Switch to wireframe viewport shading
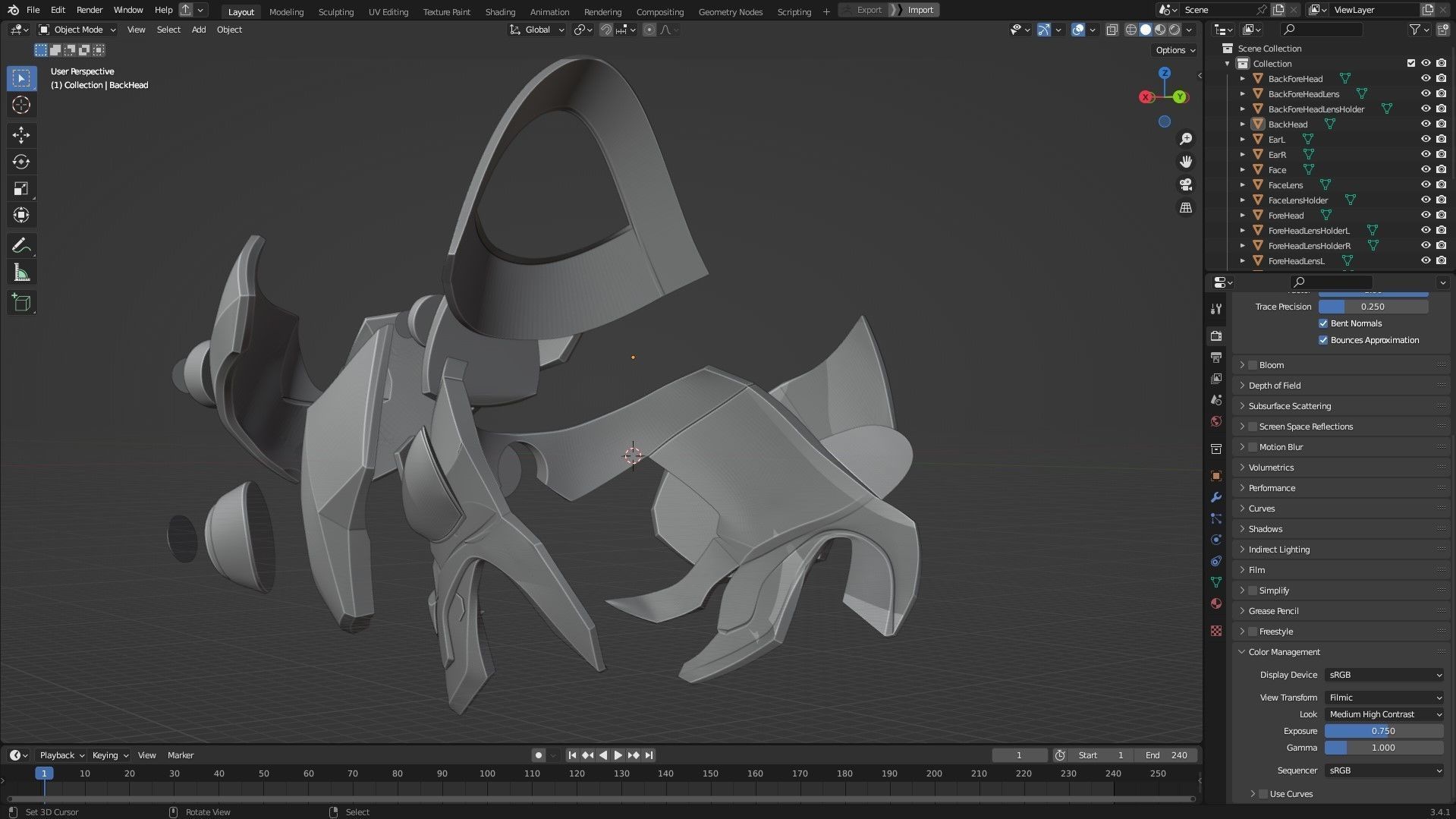The height and width of the screenshot is (819, 1456). point(1131,30)
